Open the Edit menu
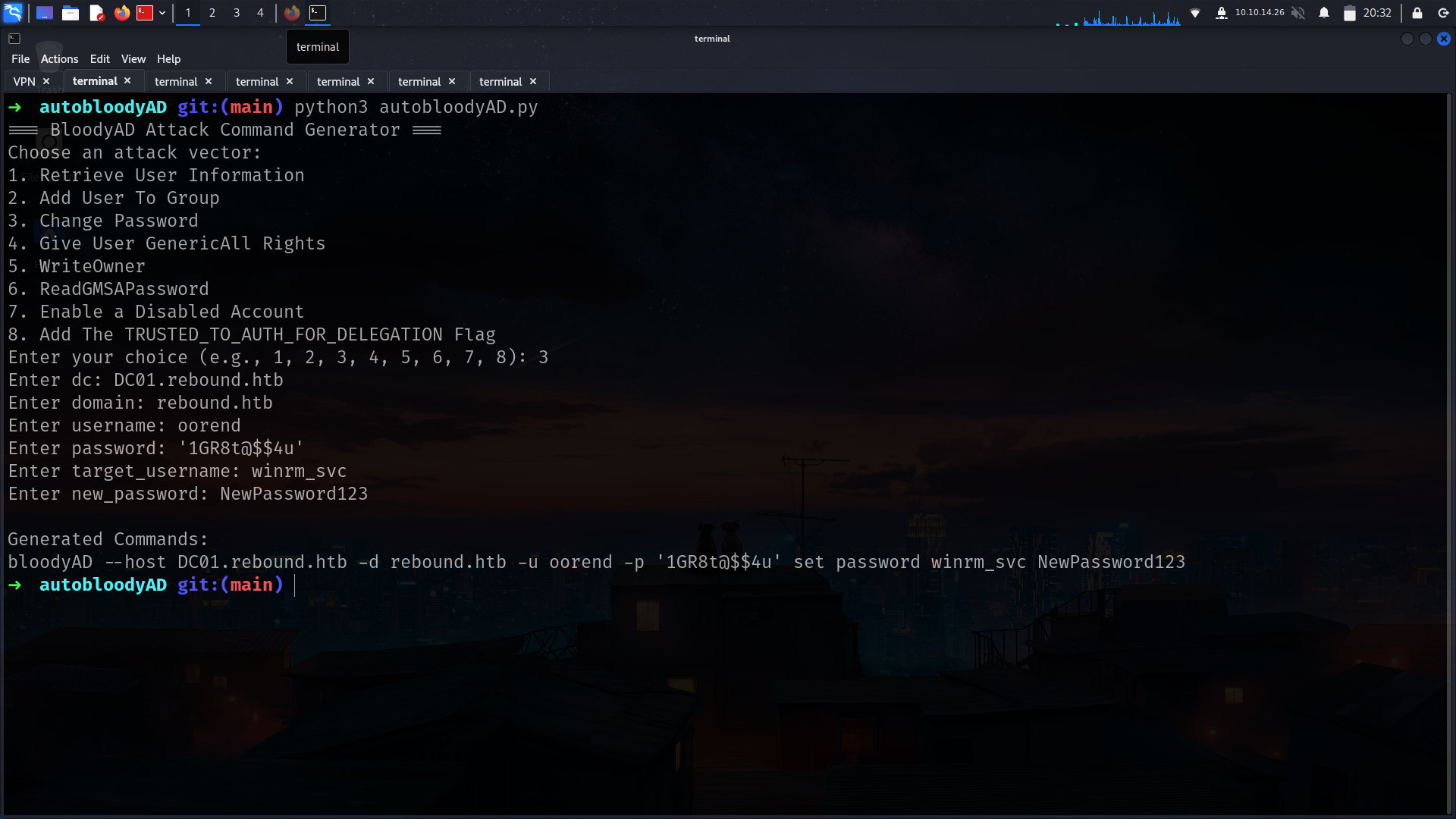The width and height of the screenshot is (1456, 819). click(x=100, y=59)
